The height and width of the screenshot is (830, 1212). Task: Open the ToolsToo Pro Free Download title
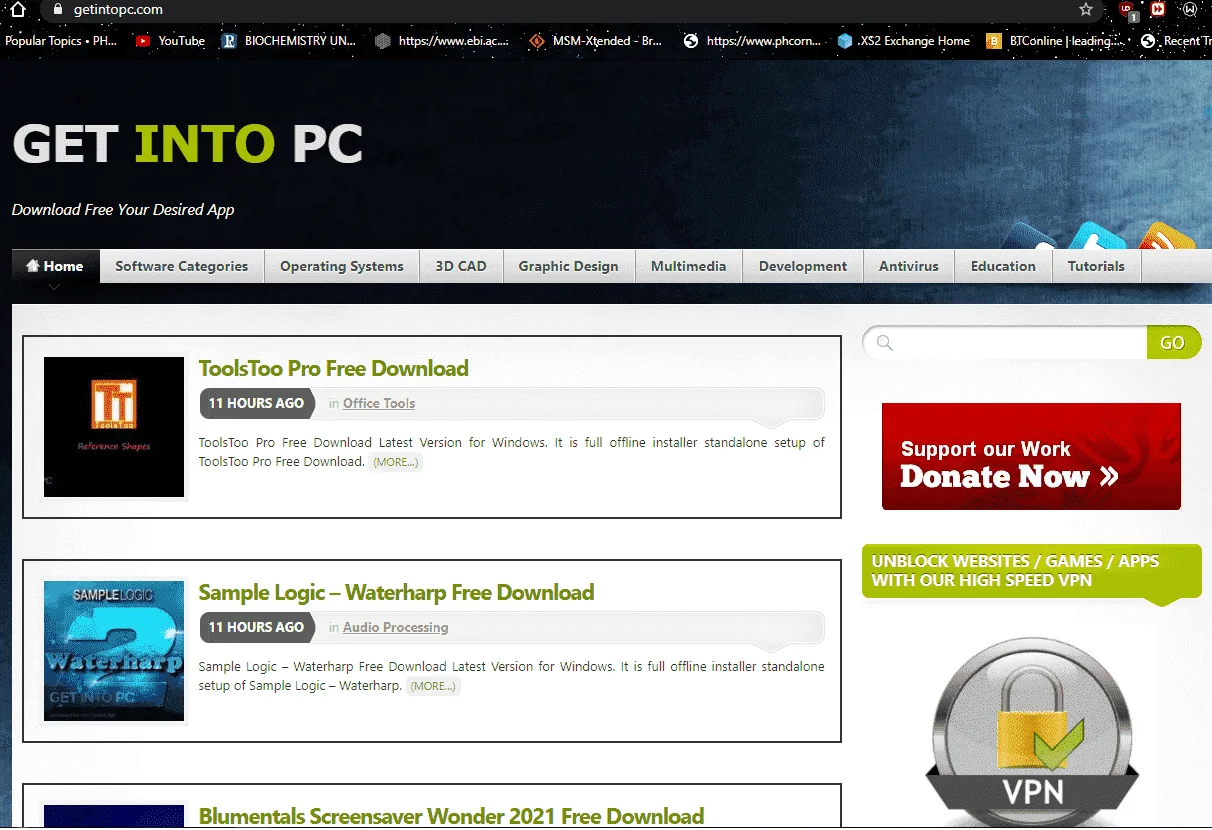click(334, 368)
